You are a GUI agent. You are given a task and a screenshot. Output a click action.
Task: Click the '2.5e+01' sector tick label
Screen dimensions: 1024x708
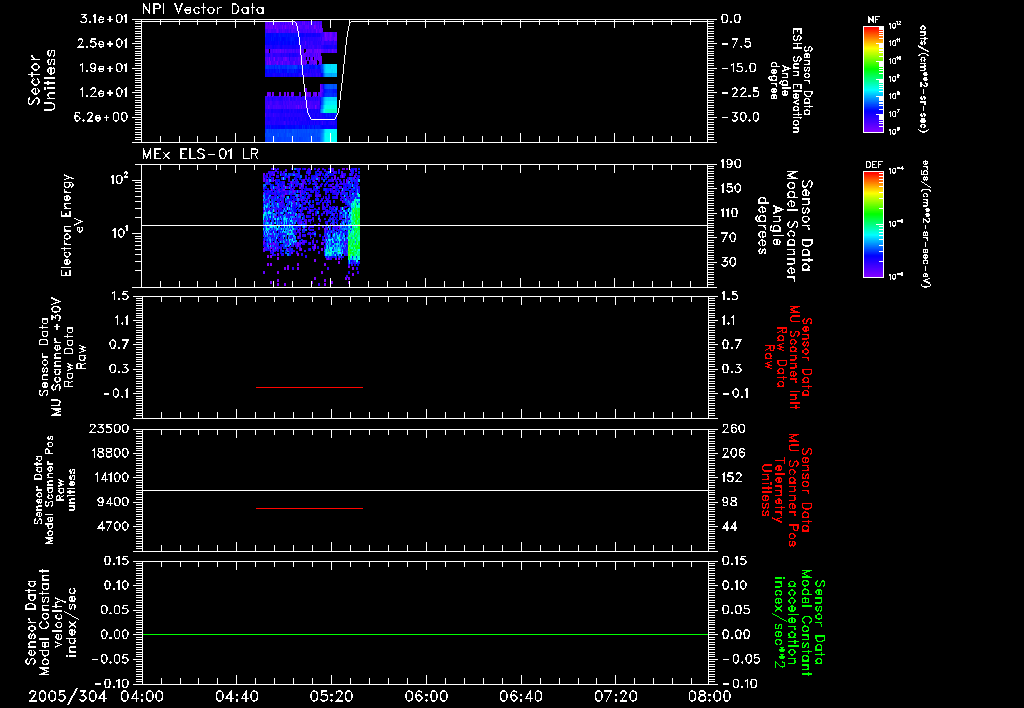103,43
